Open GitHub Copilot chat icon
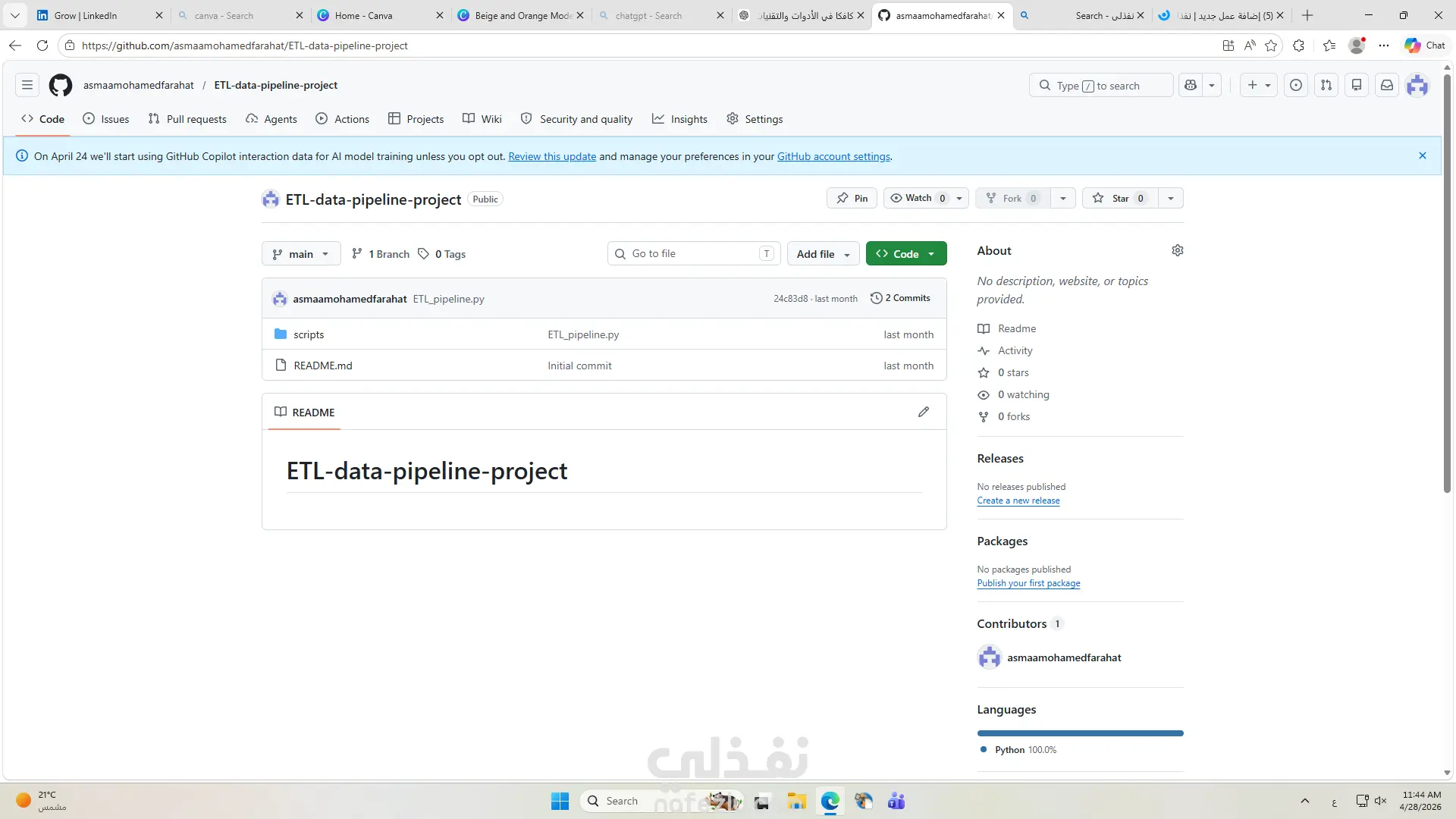The width and height of the screenshot is (1456, 819). 1191,85
